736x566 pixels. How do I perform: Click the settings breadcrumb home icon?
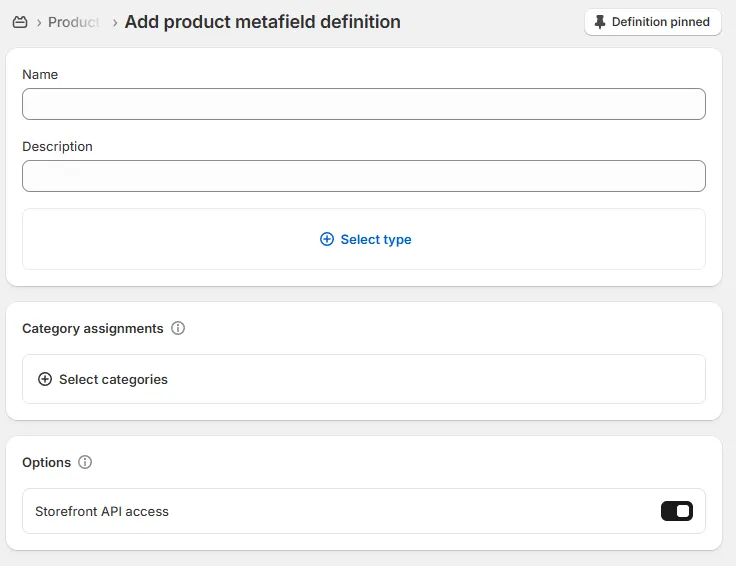[x=20, y=22]
